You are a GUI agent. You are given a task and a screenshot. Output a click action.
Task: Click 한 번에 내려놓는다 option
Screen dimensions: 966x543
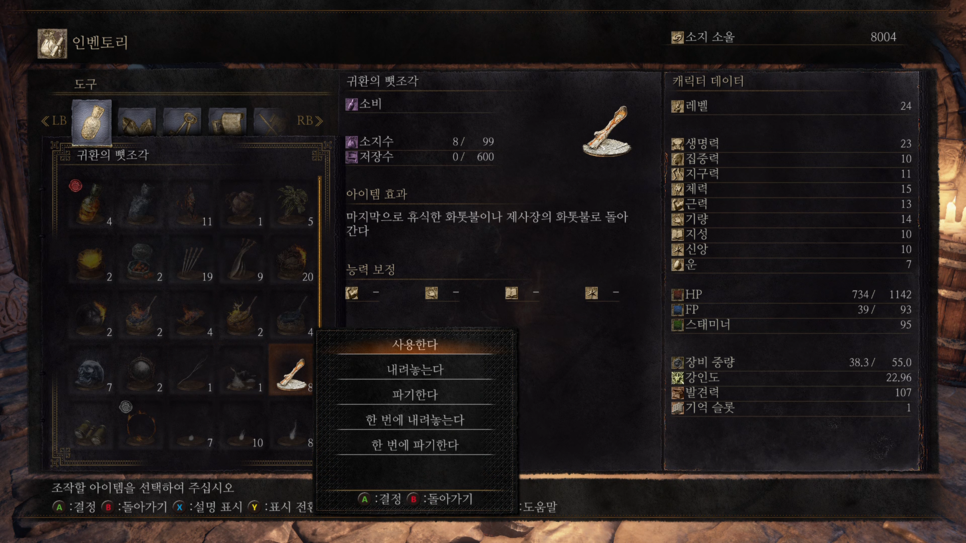(x=415, y=420)
